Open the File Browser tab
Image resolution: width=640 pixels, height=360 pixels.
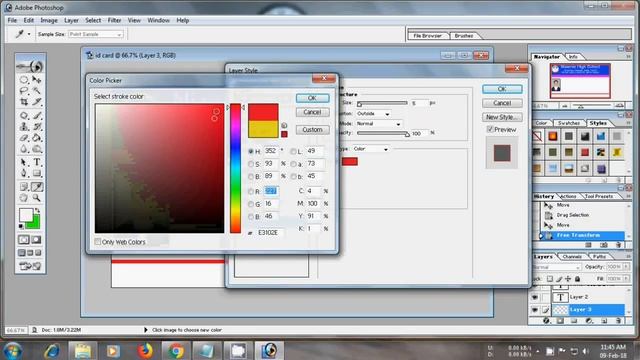427,36
